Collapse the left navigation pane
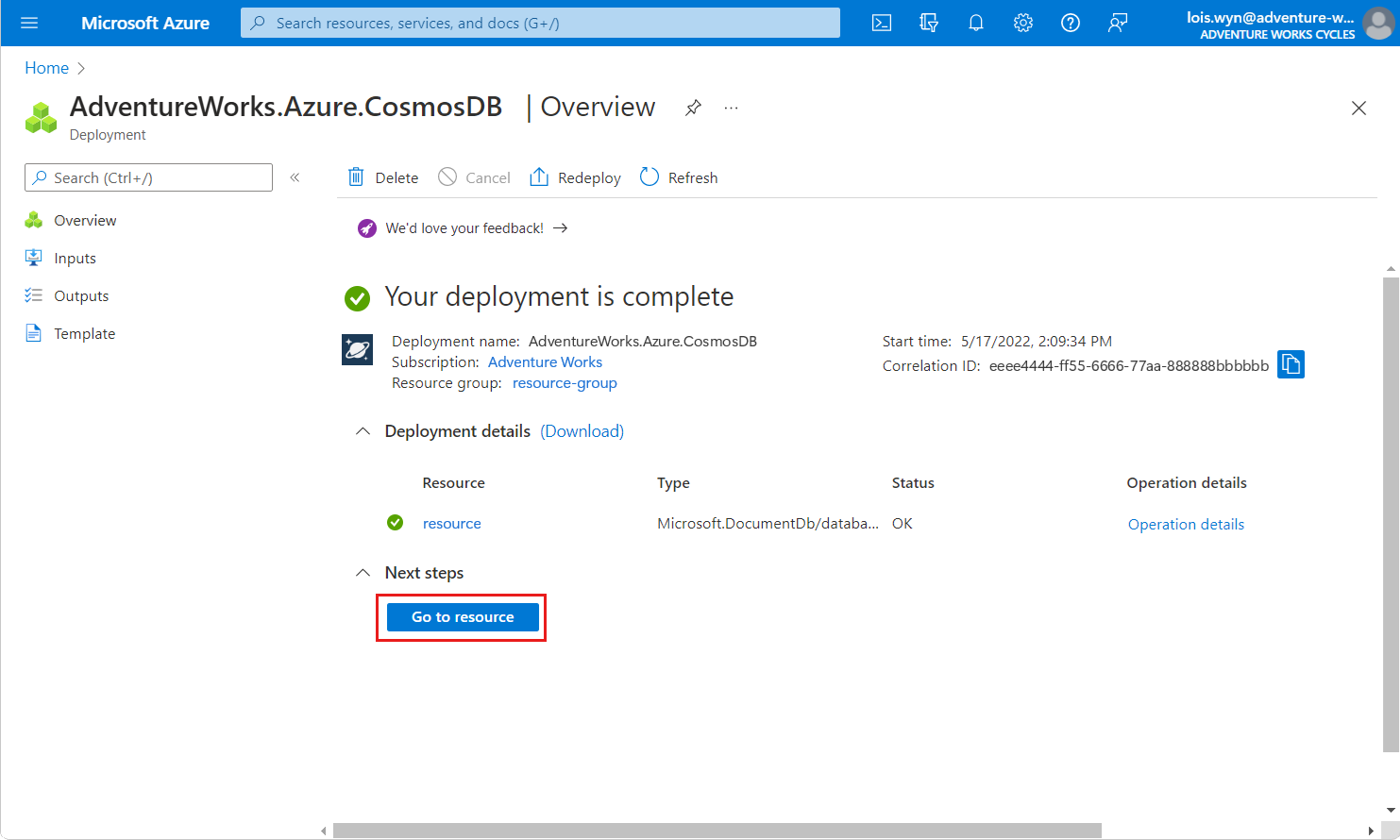1400x840 pixels. pos(295,177)
